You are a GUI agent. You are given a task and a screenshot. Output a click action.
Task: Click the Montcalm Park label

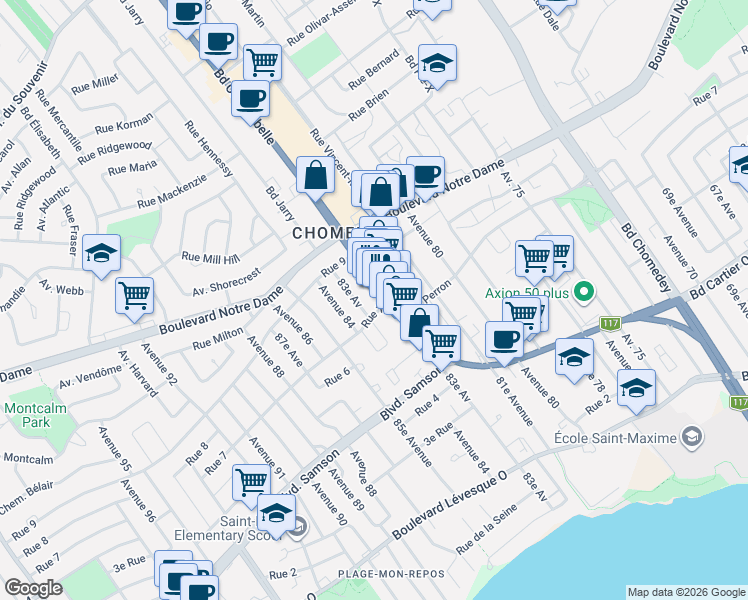36,415
